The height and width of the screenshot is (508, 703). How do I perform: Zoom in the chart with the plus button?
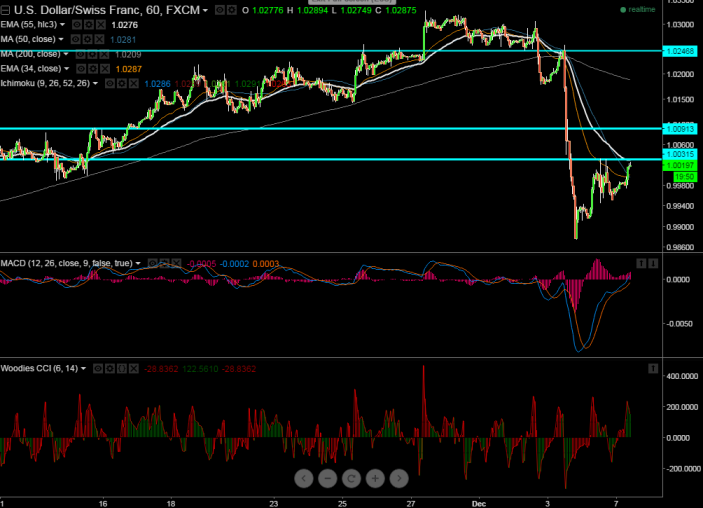click(x=375, y=478)
